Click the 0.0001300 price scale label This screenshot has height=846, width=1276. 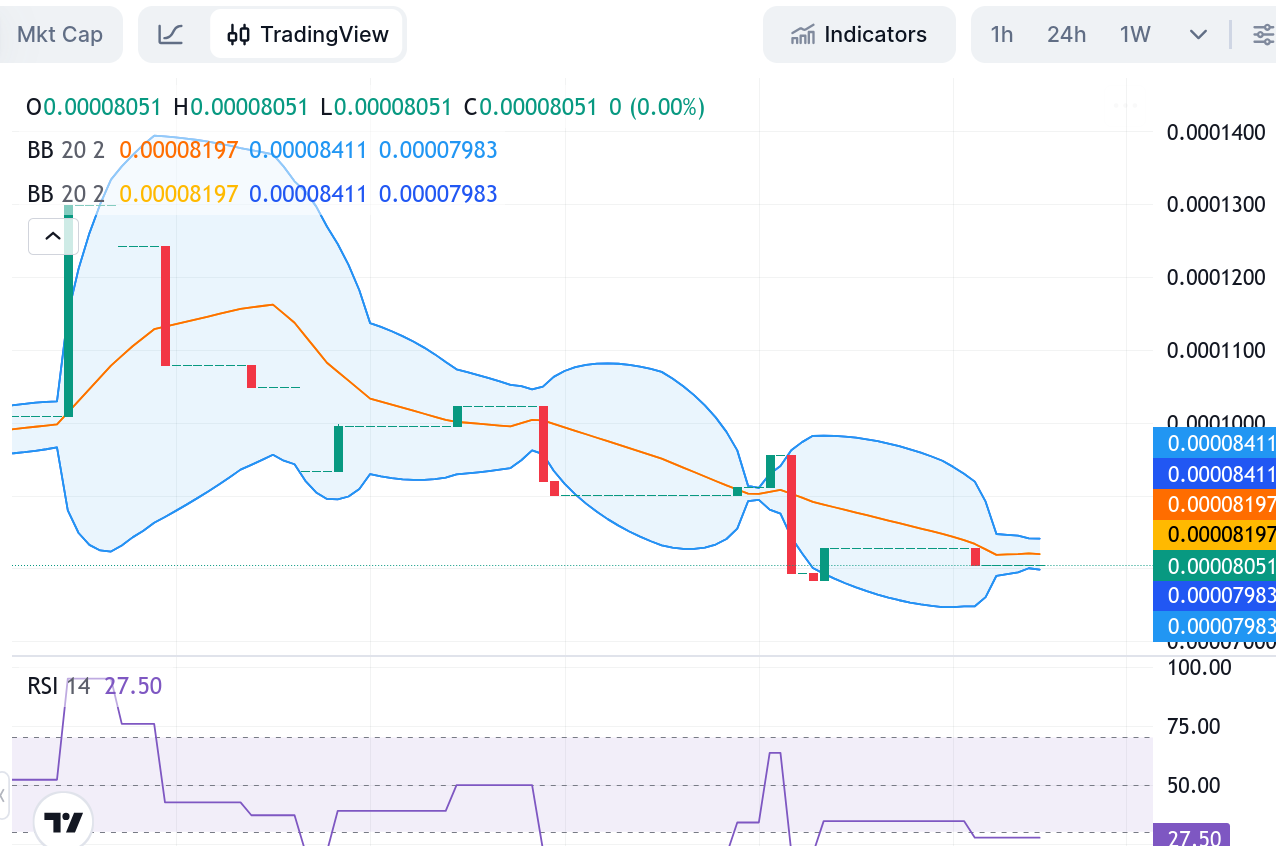[1216, 205]
